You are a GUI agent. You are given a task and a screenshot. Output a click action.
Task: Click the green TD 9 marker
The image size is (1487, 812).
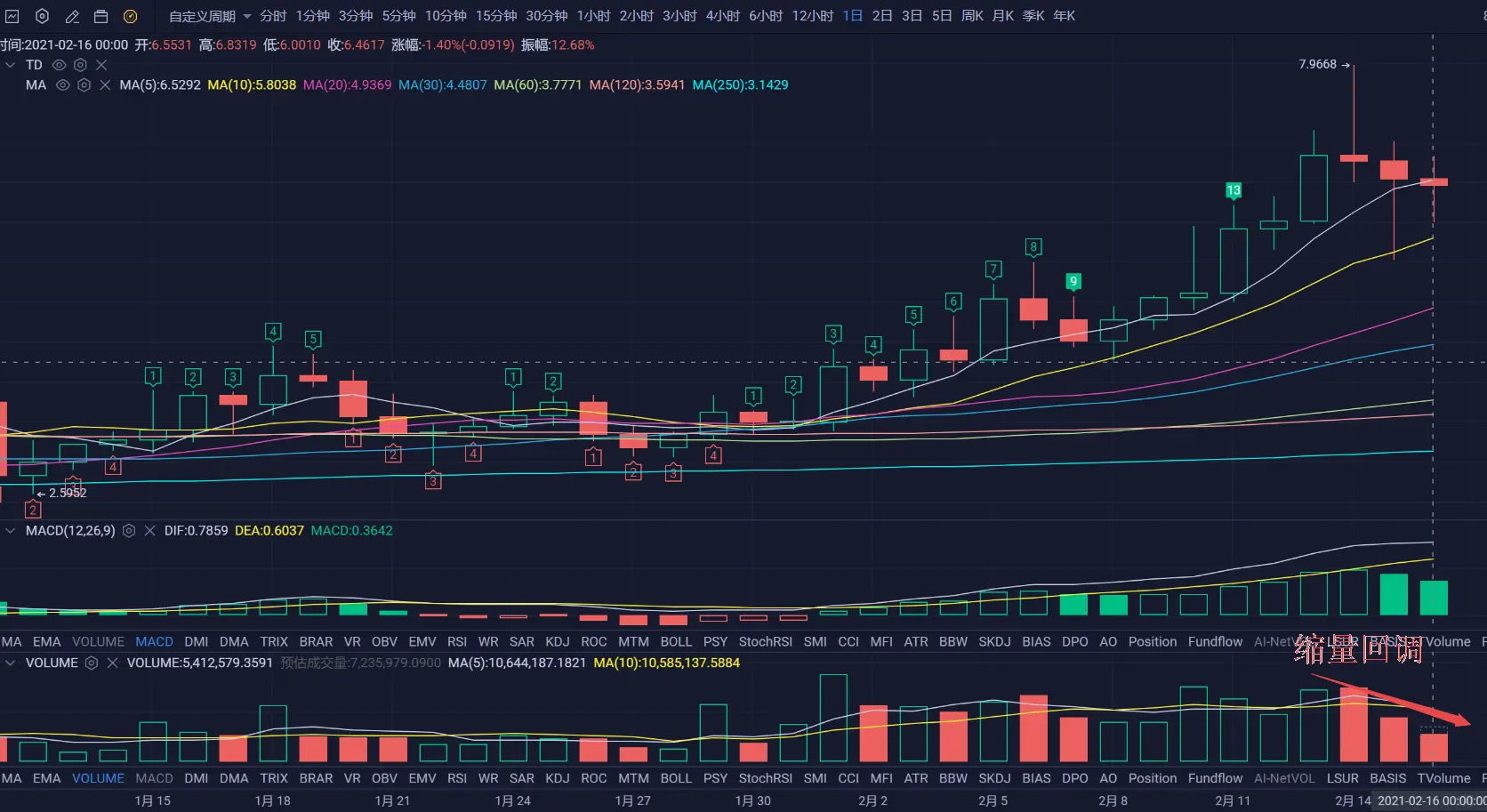(1073, 281)
